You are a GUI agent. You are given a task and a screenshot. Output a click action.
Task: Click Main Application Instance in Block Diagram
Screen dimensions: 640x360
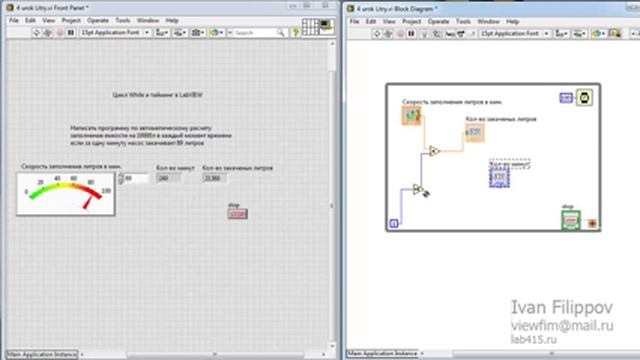click(x=382, y=353)
